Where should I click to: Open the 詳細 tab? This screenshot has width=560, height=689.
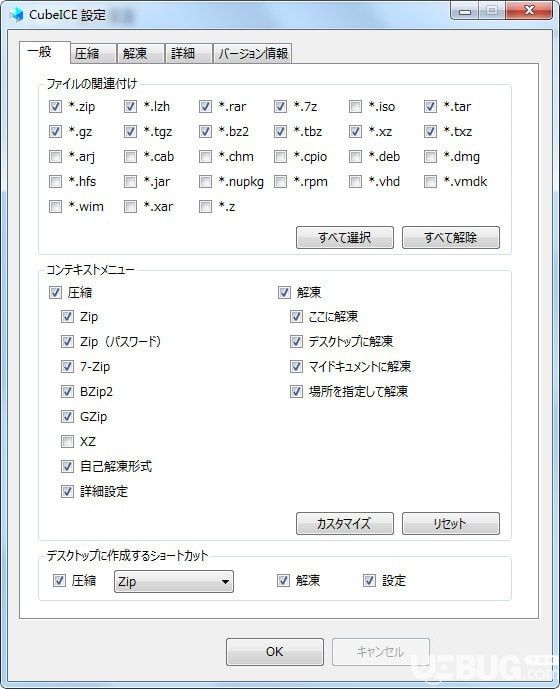pyautogui.click(x=189, y=54)
